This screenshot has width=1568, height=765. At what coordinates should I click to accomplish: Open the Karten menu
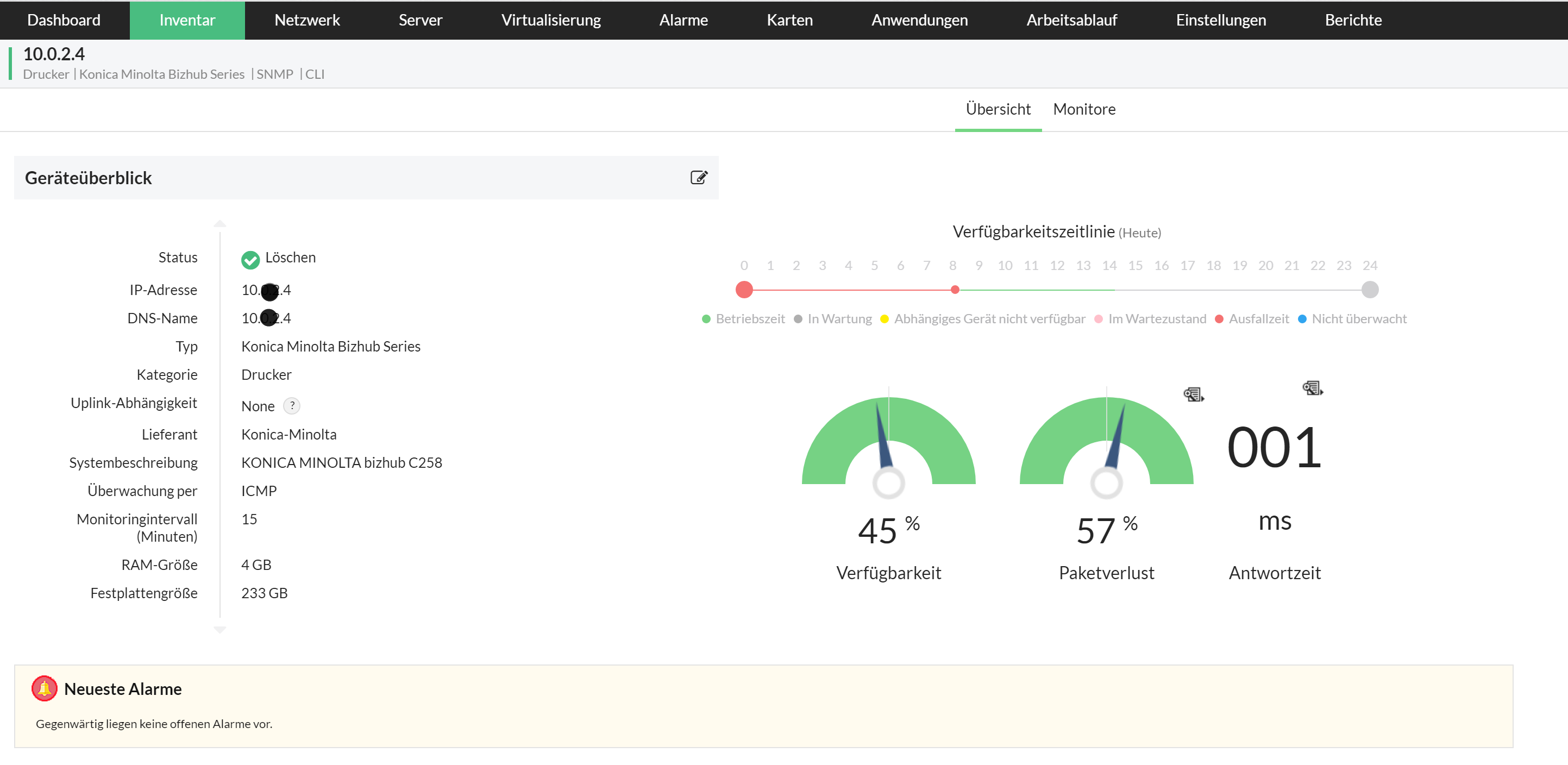pos(789,20)
